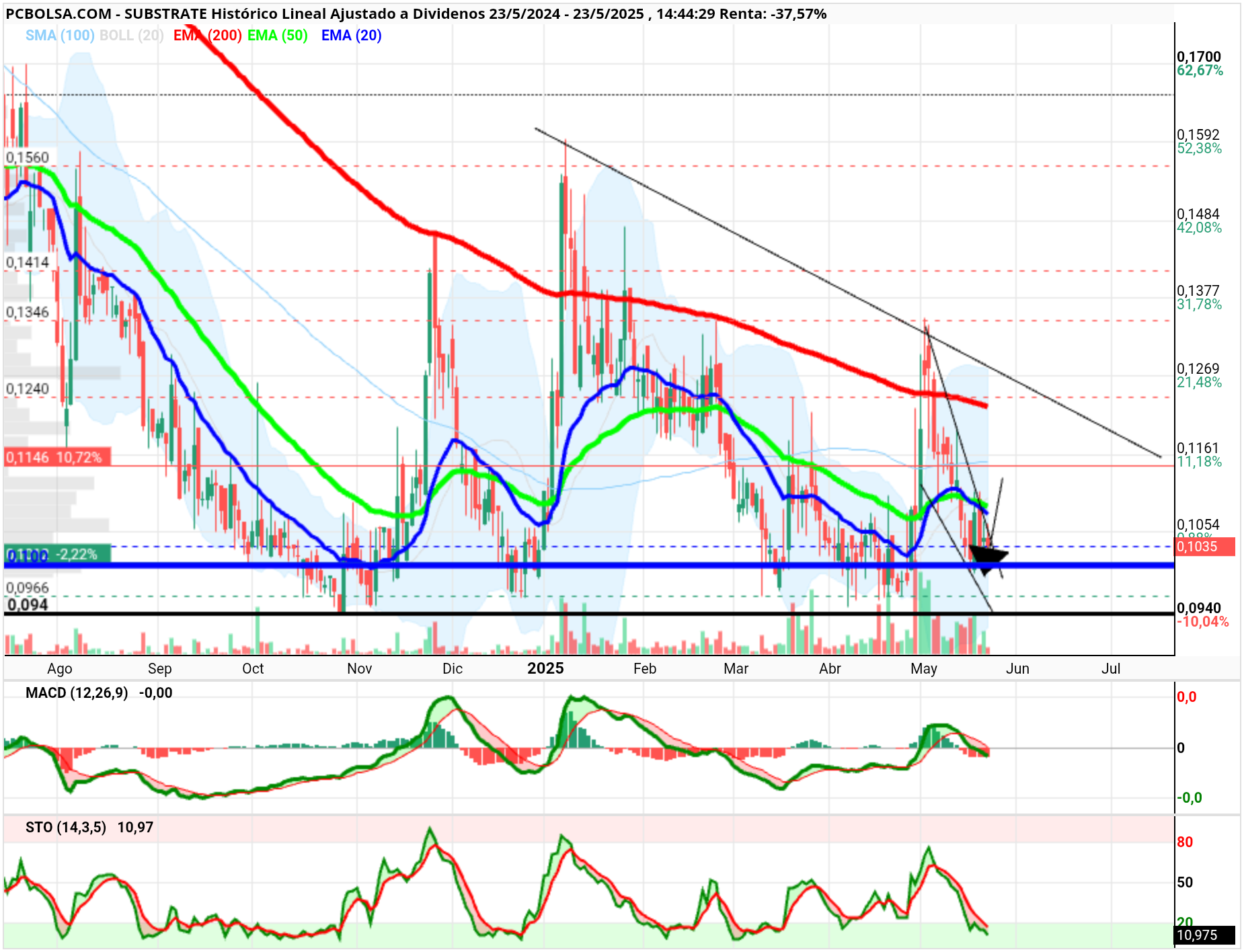Click the 0,1377 price axis label
This screenshot has width=1244, height=952.
pos(1198,290)
